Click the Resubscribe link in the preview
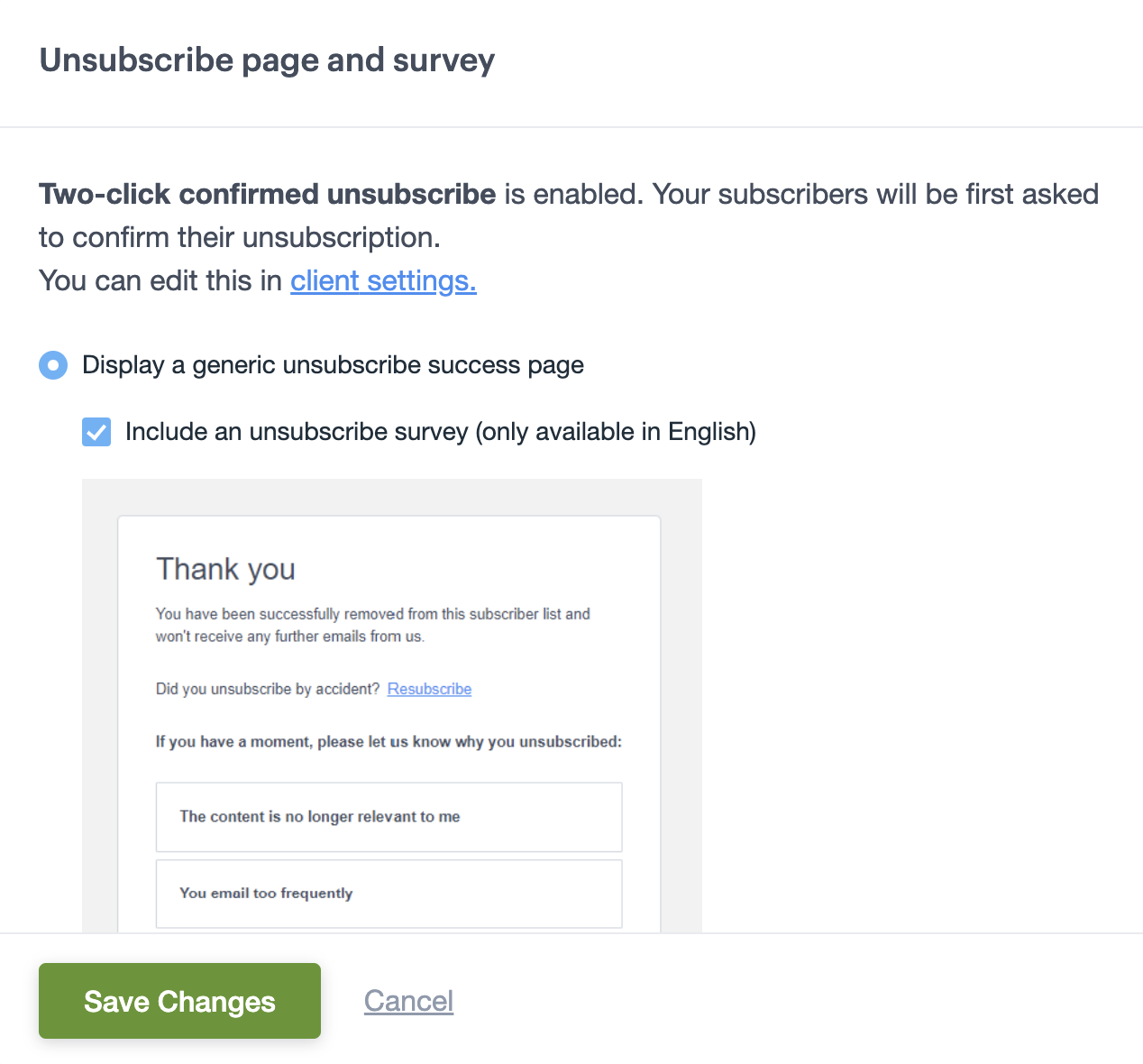The height and width of the screenshot is (1064, 1143). pos(429,688)
